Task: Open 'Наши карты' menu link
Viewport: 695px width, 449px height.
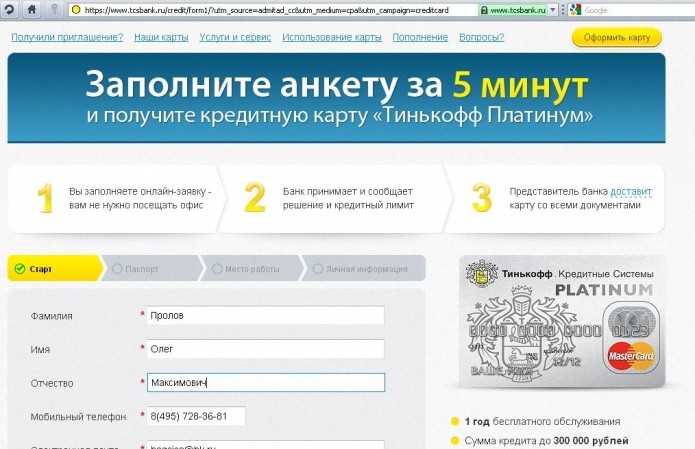Action: pos(161,37)
